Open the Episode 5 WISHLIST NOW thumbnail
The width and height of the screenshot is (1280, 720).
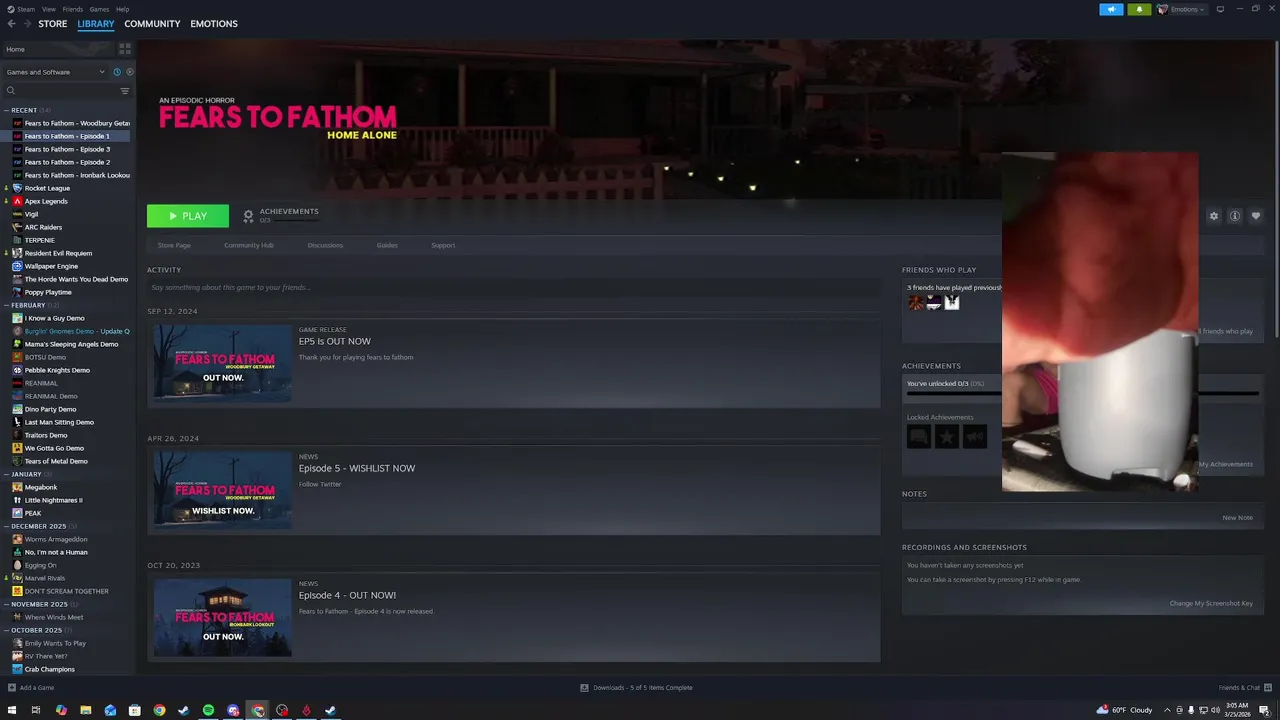point(223,490)
